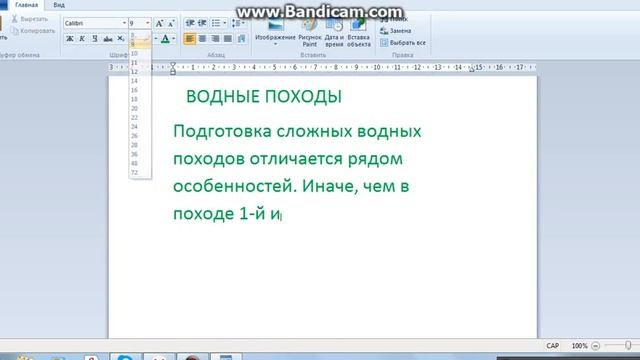Click the 100% zoom level text
The height and width of the screenshot is (360, 640).
point(579,346)
